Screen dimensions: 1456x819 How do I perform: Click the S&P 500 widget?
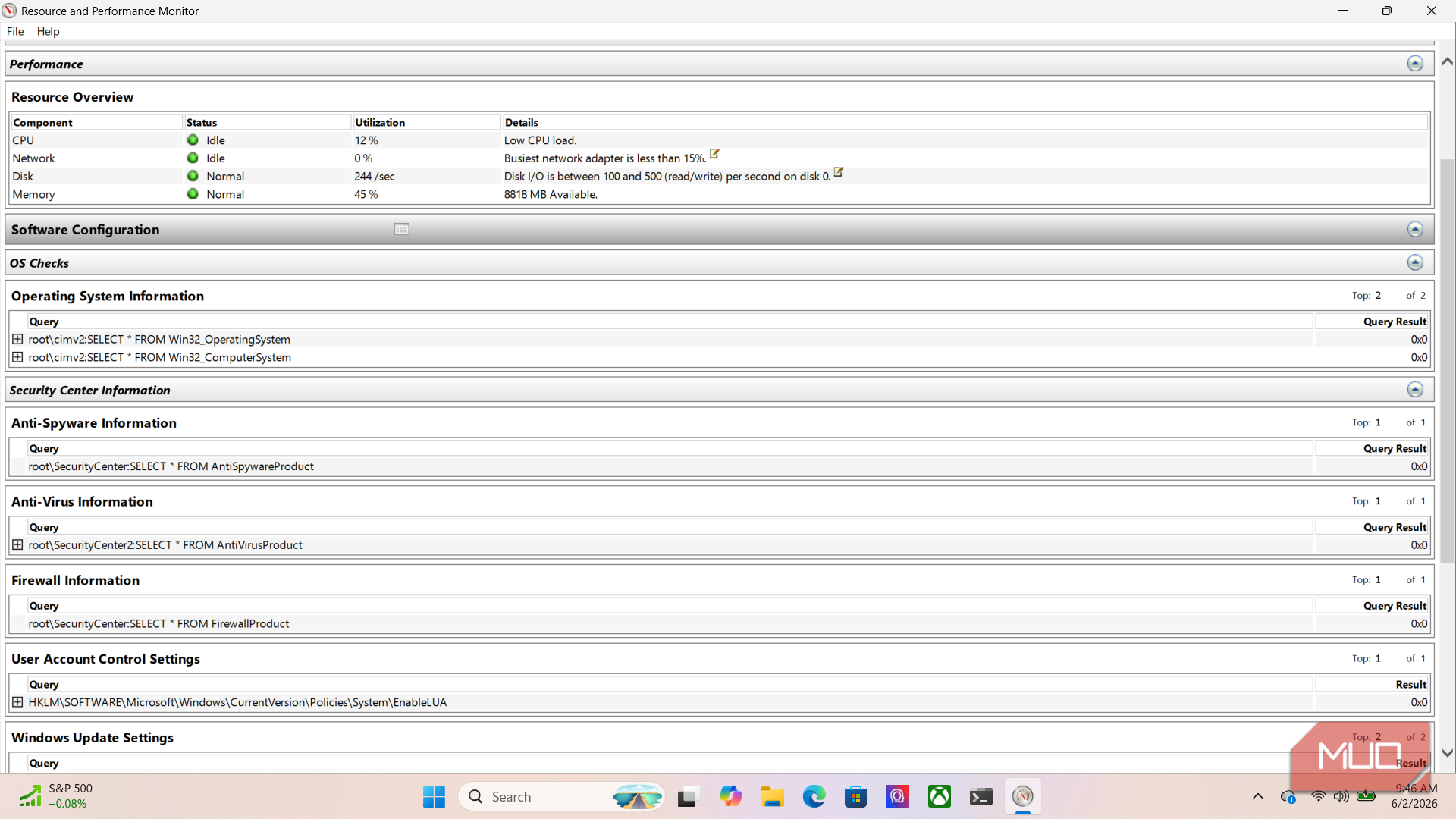click(x=57, y=796)
